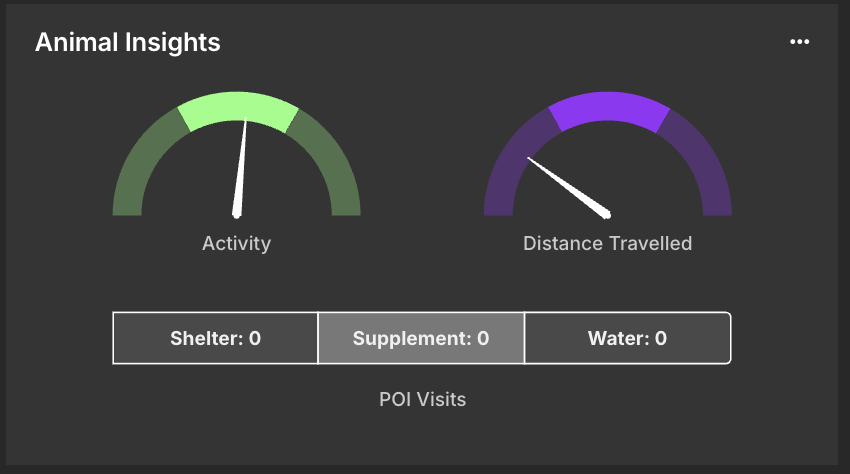This screenshot has height=474, width=850.
Task: Click the pointed tip of the Distance needle
Action: coord(529,159)
